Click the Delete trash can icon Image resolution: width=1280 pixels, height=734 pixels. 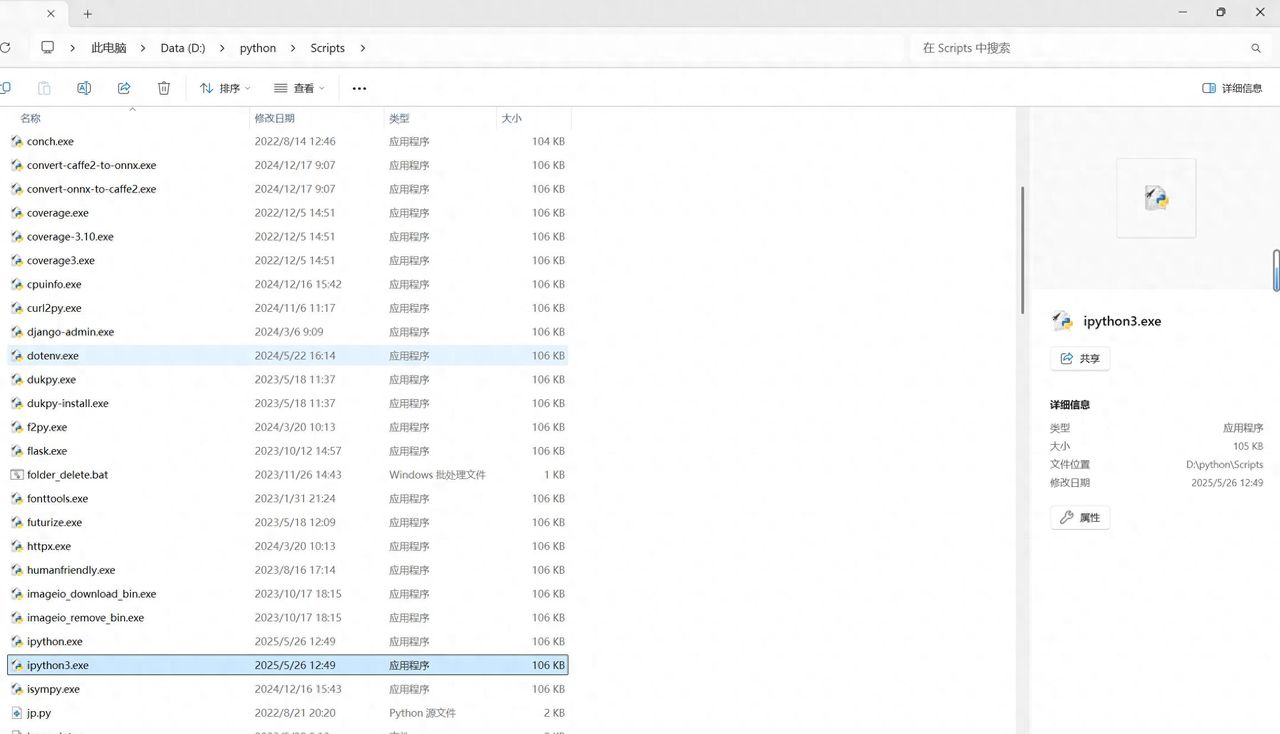tap(164, 88)
